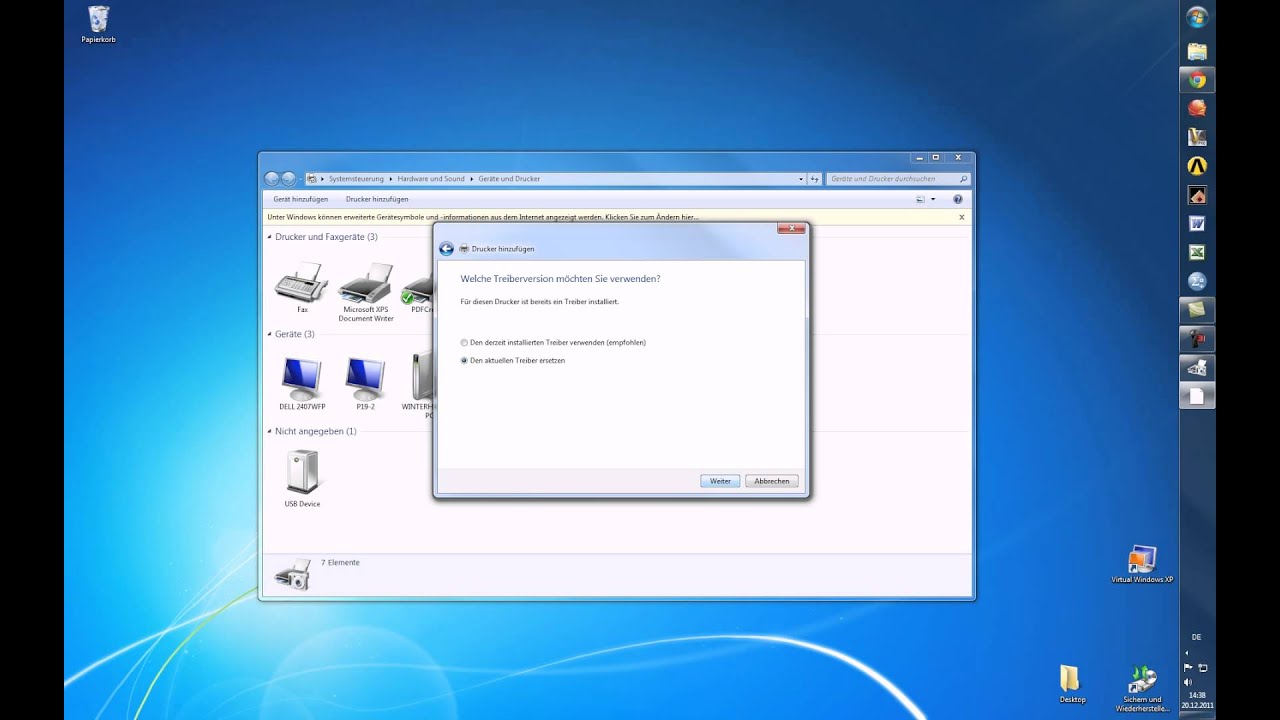Open the Action Center flag icon
Image resolution: width=1280 pixels, height=720 pixels.
pyautogui.click(x=1188, y=667)
